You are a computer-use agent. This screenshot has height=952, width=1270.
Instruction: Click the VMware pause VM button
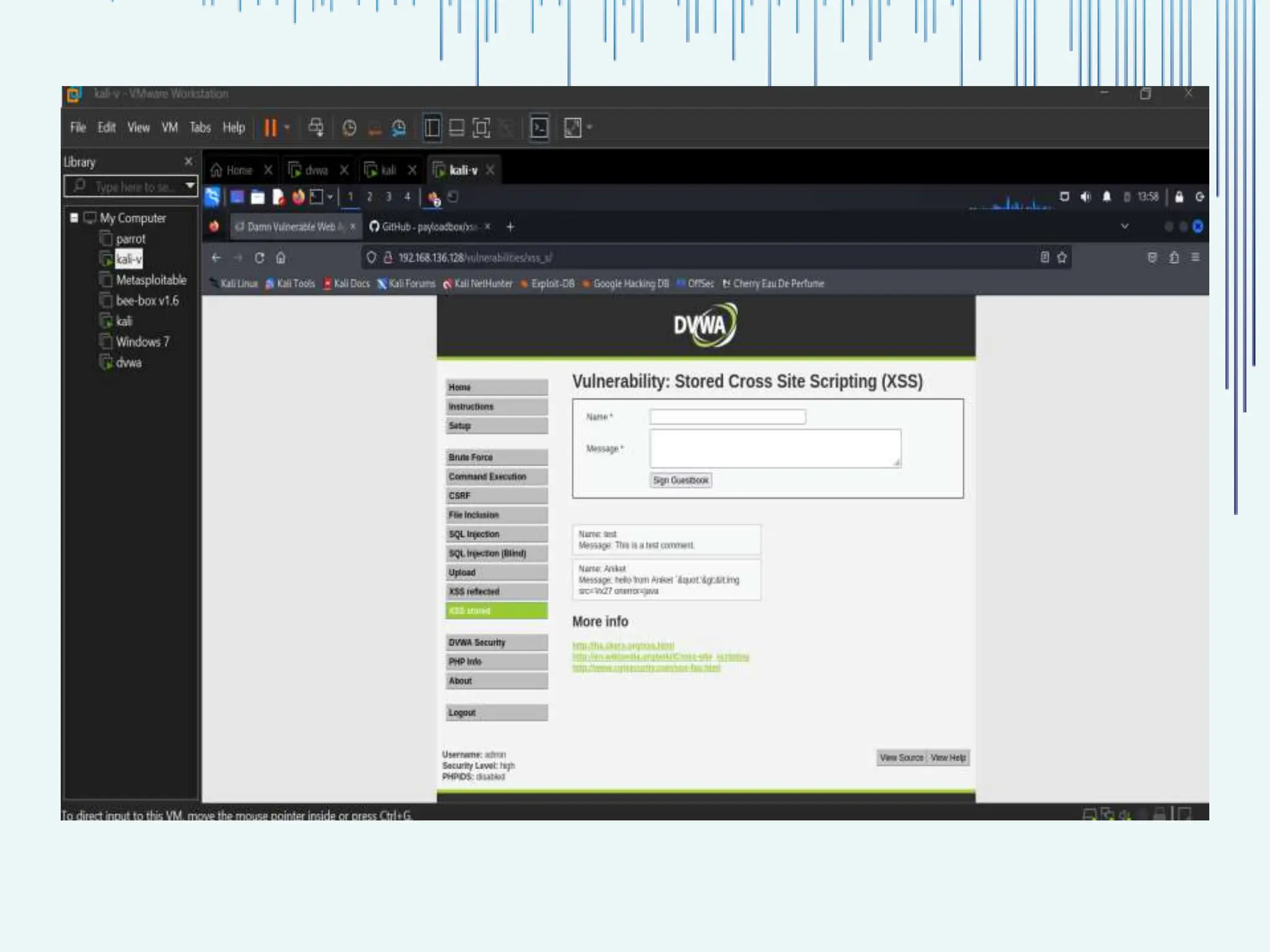click(x=270, y=128)
